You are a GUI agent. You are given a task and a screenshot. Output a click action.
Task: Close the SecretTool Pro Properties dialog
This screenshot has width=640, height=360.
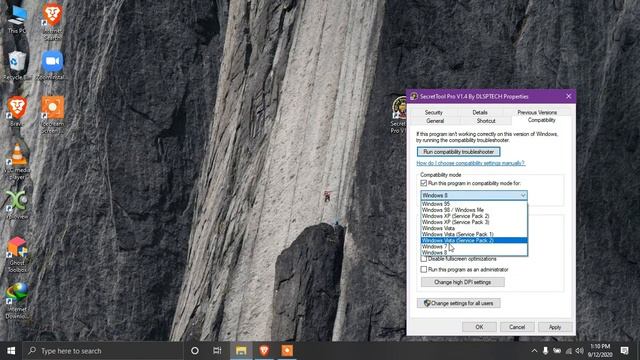569,96
